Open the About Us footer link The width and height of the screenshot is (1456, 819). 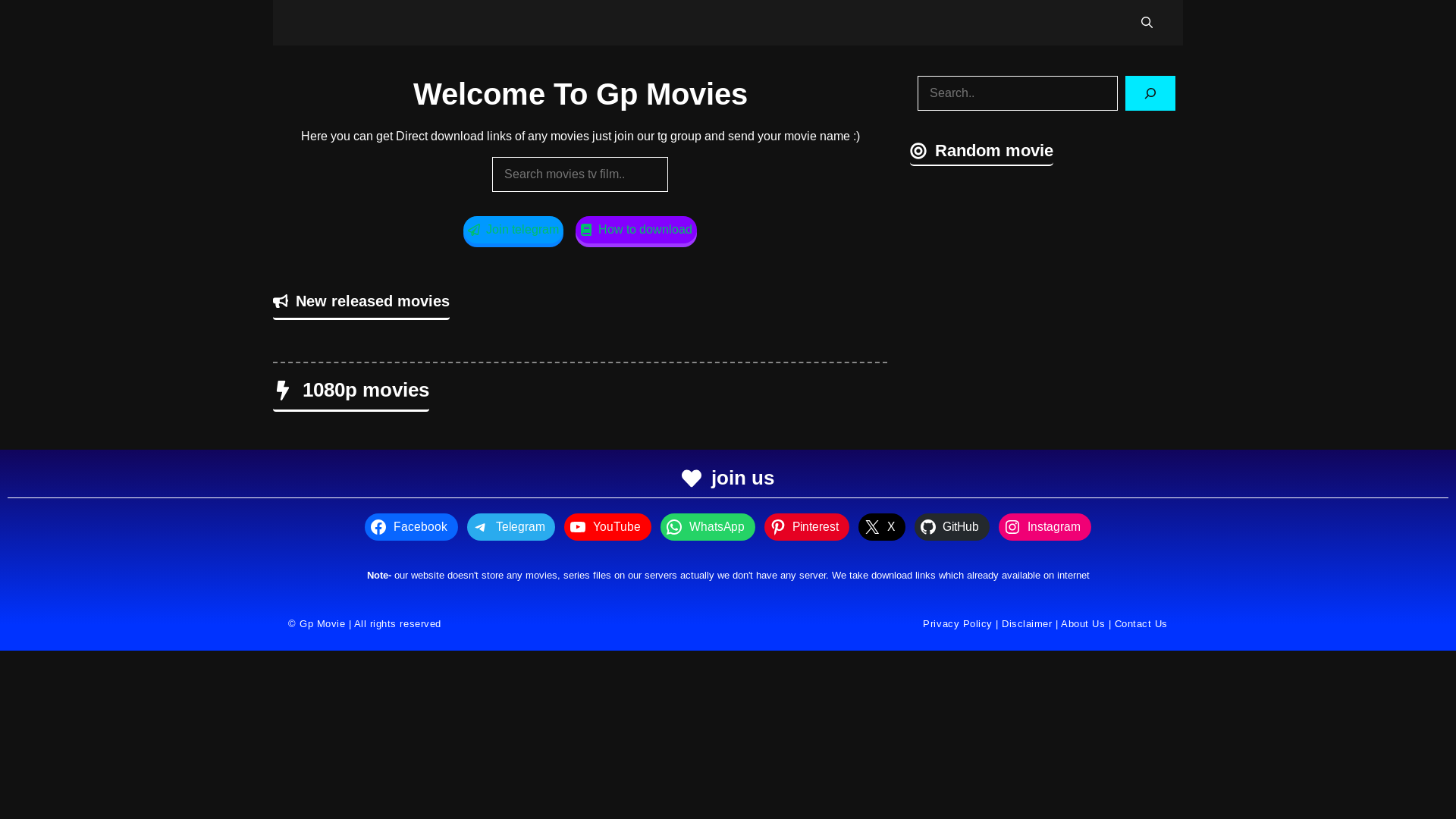1083,624
